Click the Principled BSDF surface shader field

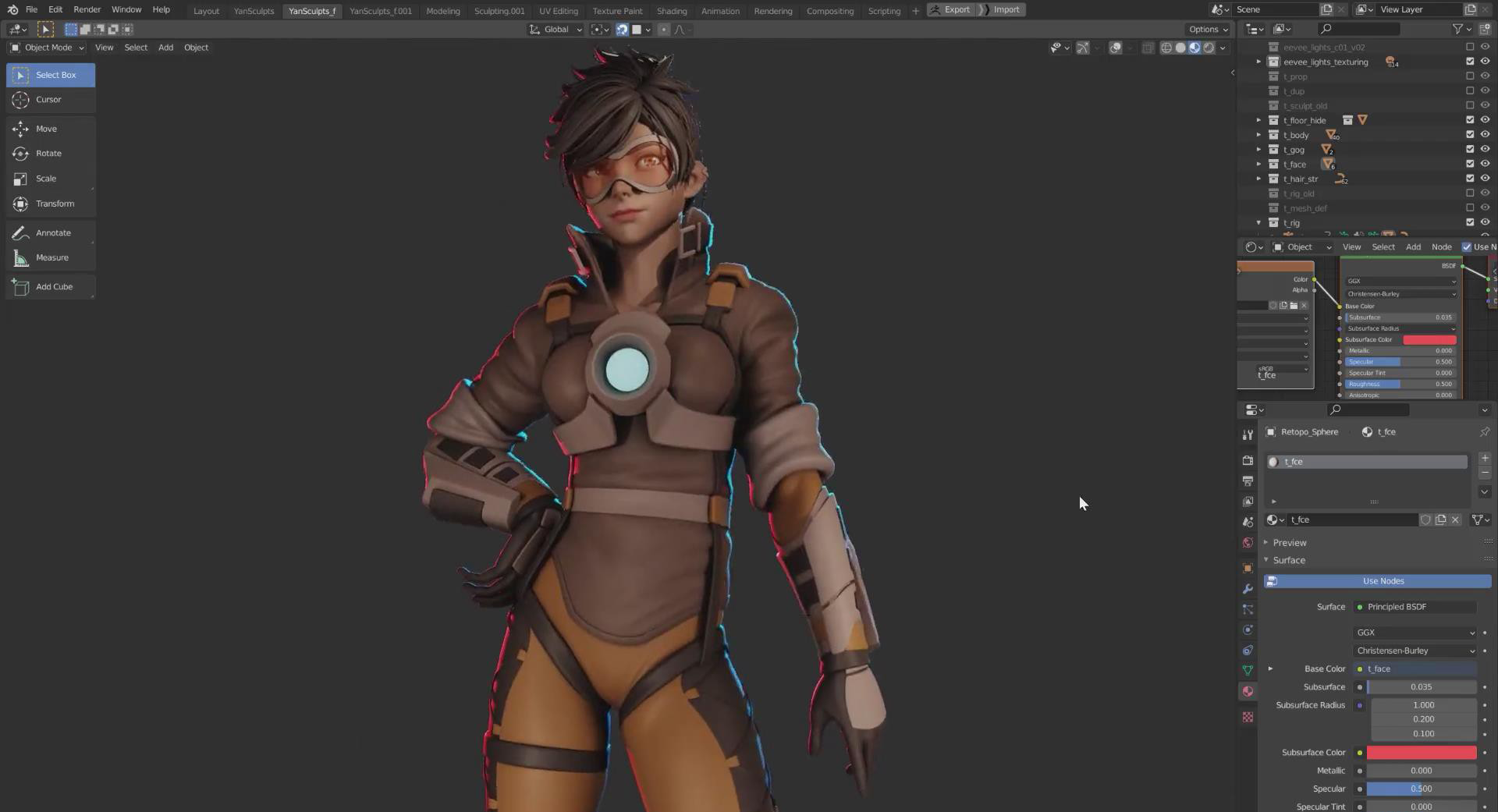[1415, 607]
